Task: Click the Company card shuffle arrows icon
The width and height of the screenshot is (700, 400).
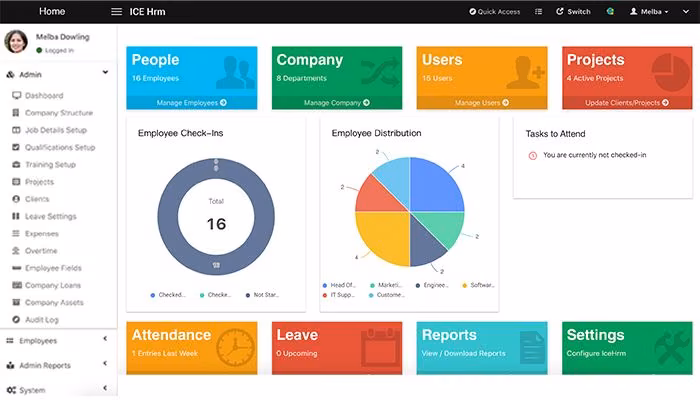Action: (x=380, y=72)
